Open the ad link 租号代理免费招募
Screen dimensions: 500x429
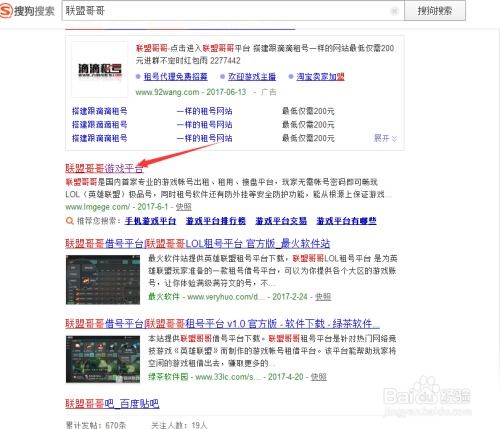point(175,77)
